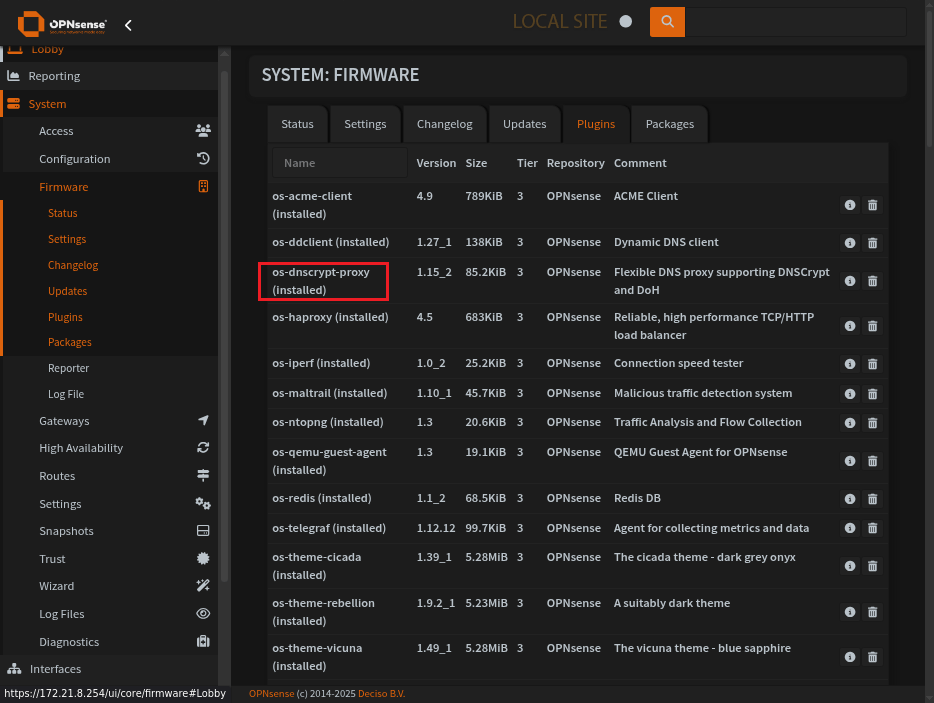
Task: View info for os-ntopng plugin
Action: [x=850, y=423]
